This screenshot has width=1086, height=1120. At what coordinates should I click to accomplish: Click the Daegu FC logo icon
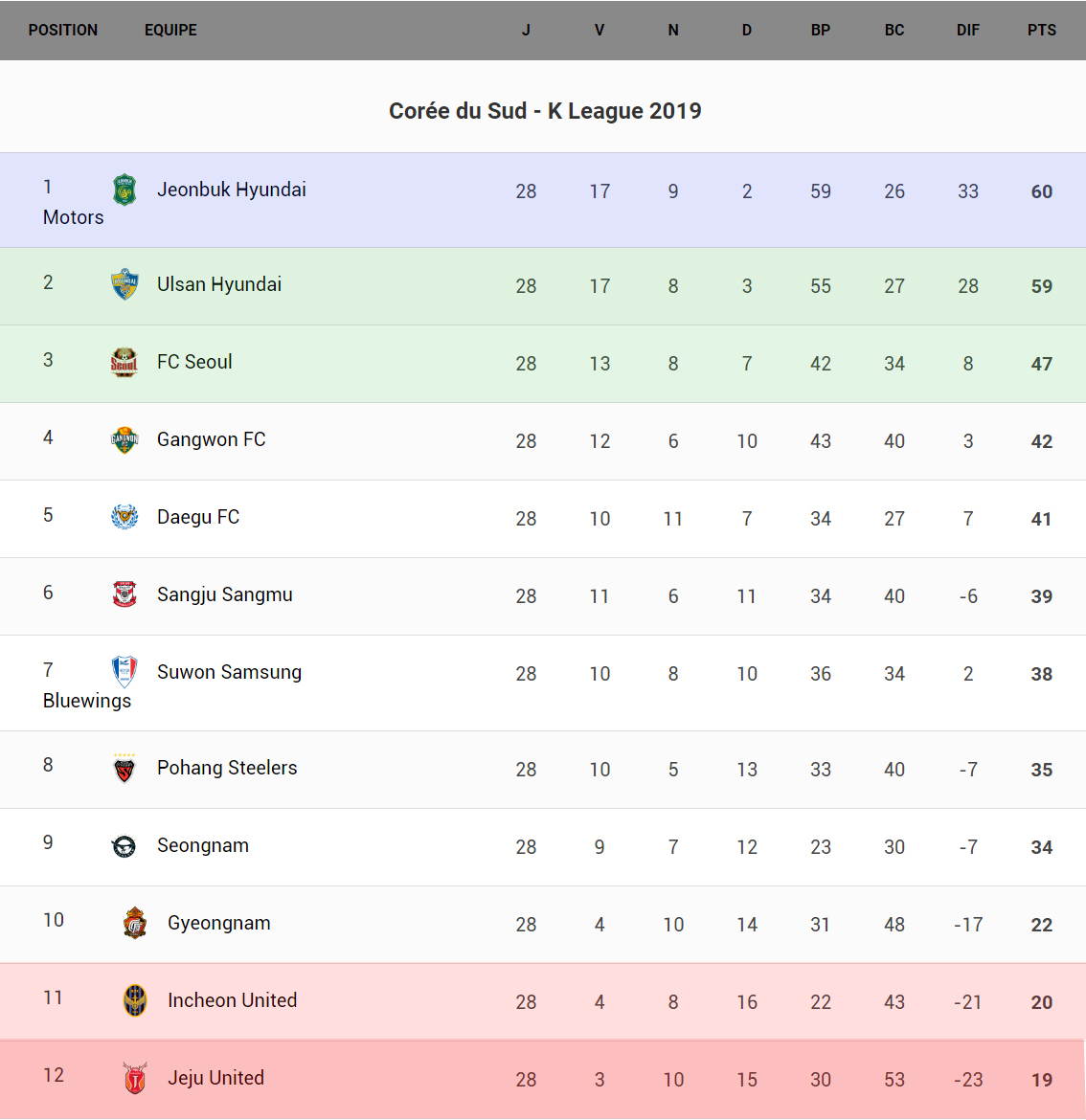click(124, 517)
